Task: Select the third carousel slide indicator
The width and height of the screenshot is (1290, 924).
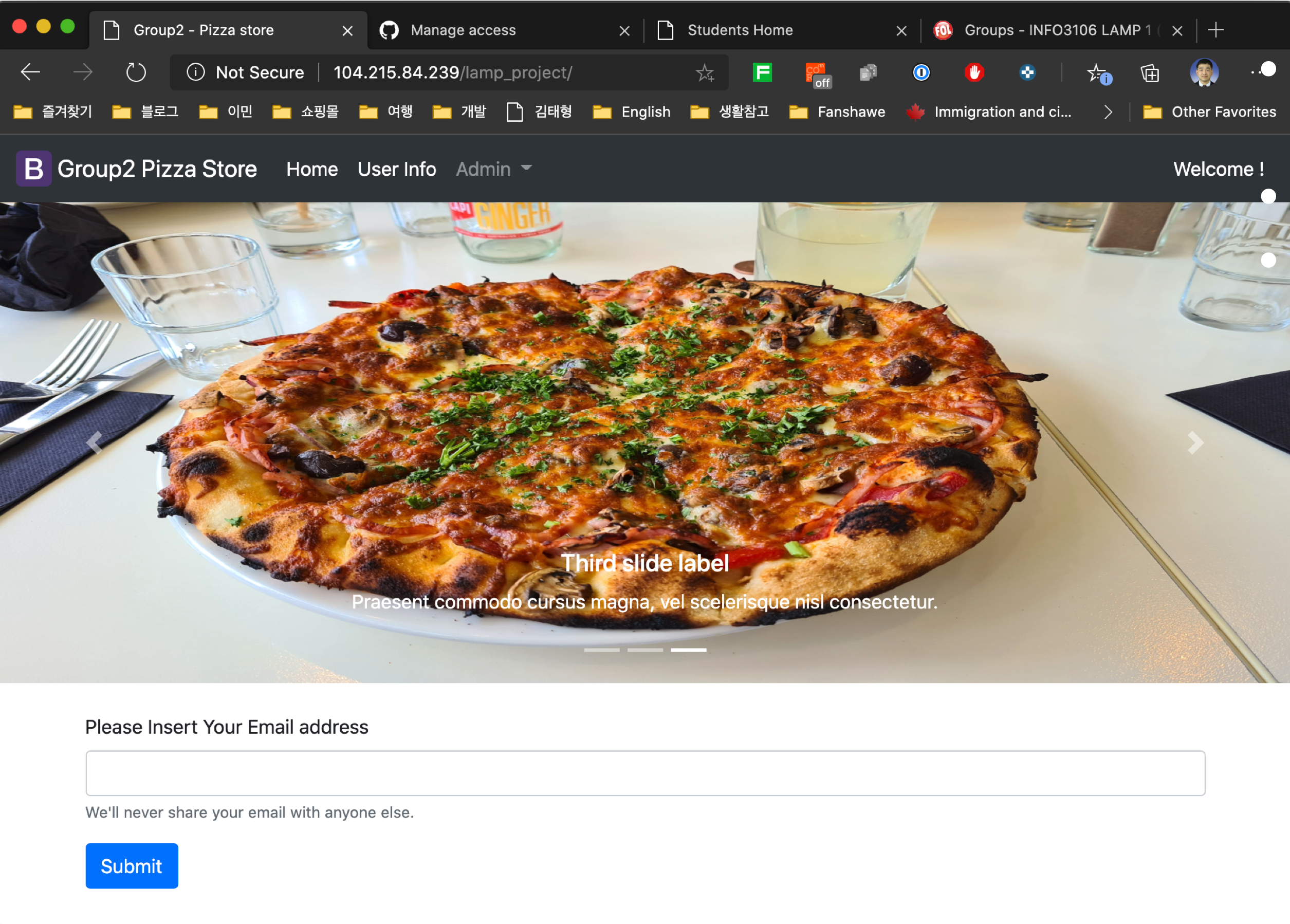Action: pos(688,650)
